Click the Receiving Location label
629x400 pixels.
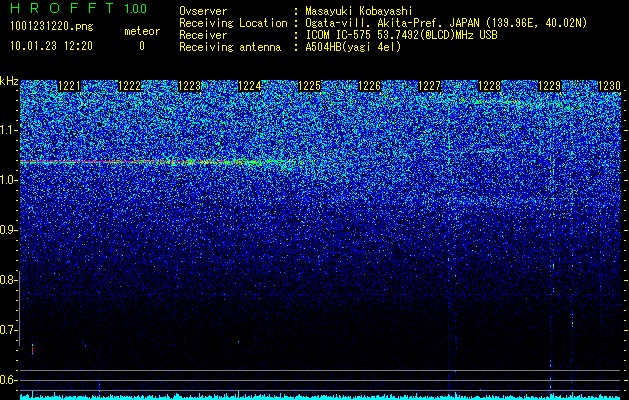[x=233, y=23]
